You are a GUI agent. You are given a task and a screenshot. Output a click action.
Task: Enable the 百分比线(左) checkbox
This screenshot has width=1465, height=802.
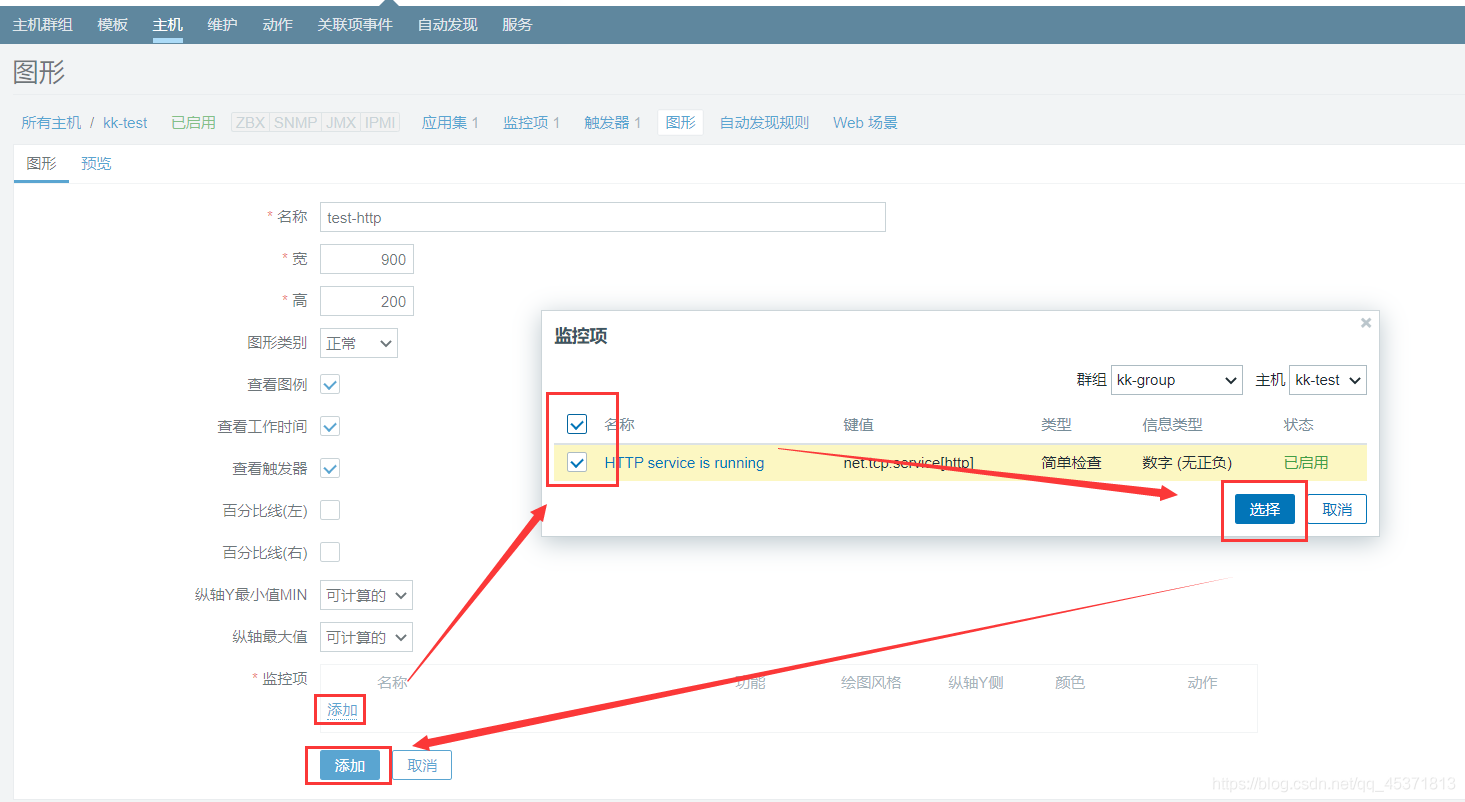click(330, 510)
